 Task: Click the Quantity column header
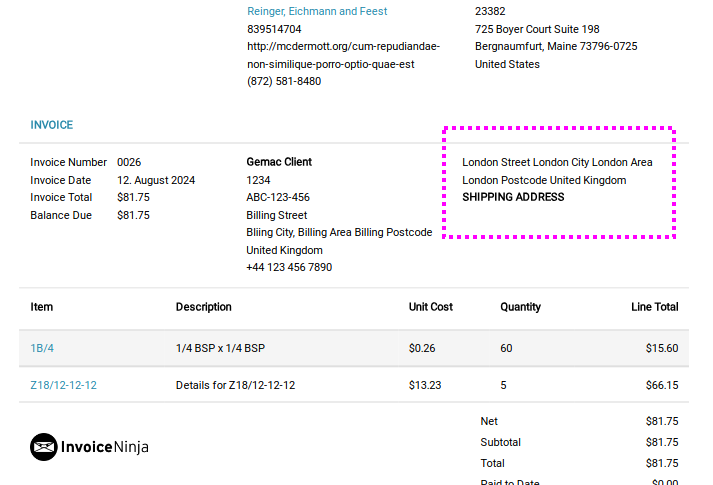point(520,307)
